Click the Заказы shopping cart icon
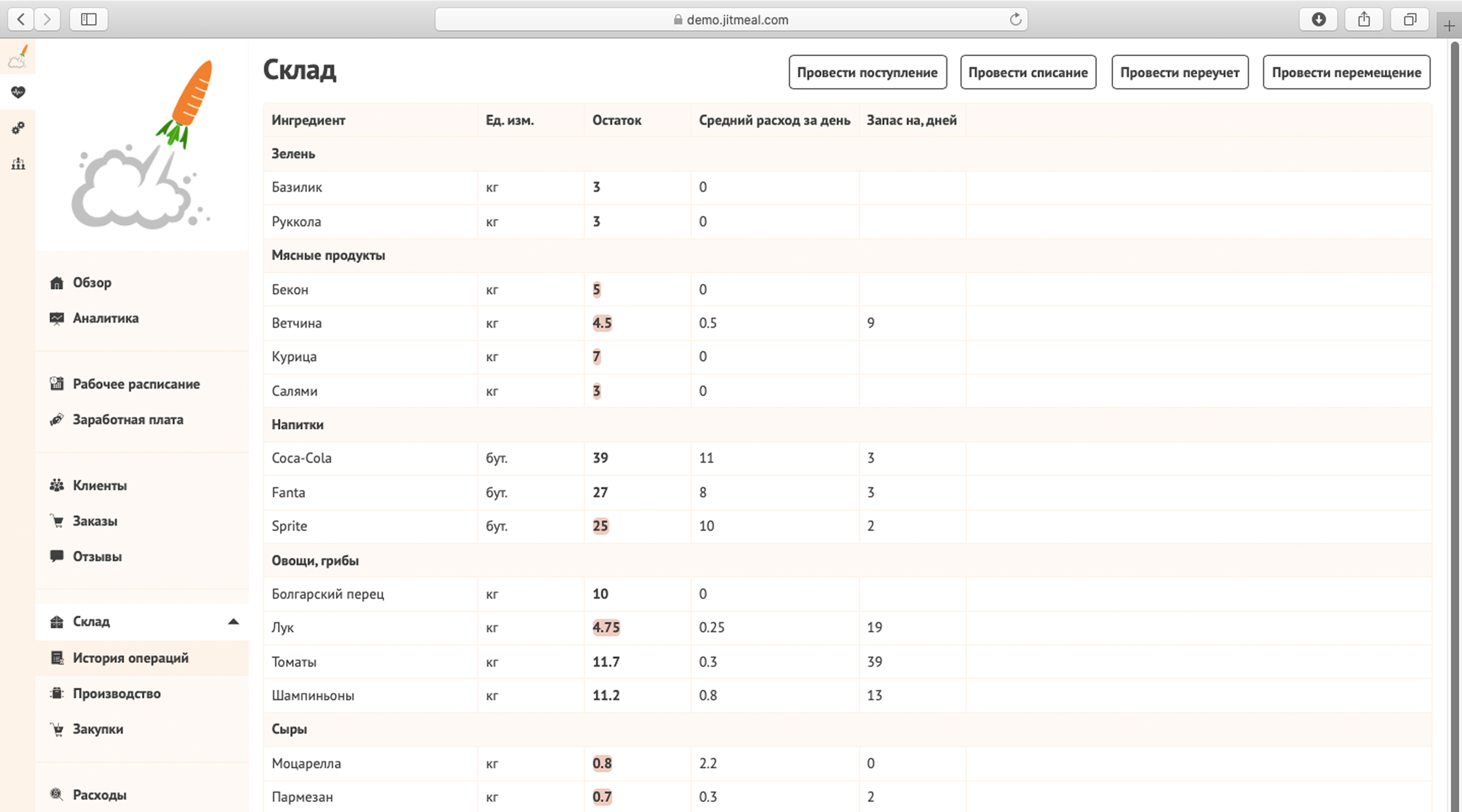Screen dimensions: 1462x812 [x=57, y=521]
